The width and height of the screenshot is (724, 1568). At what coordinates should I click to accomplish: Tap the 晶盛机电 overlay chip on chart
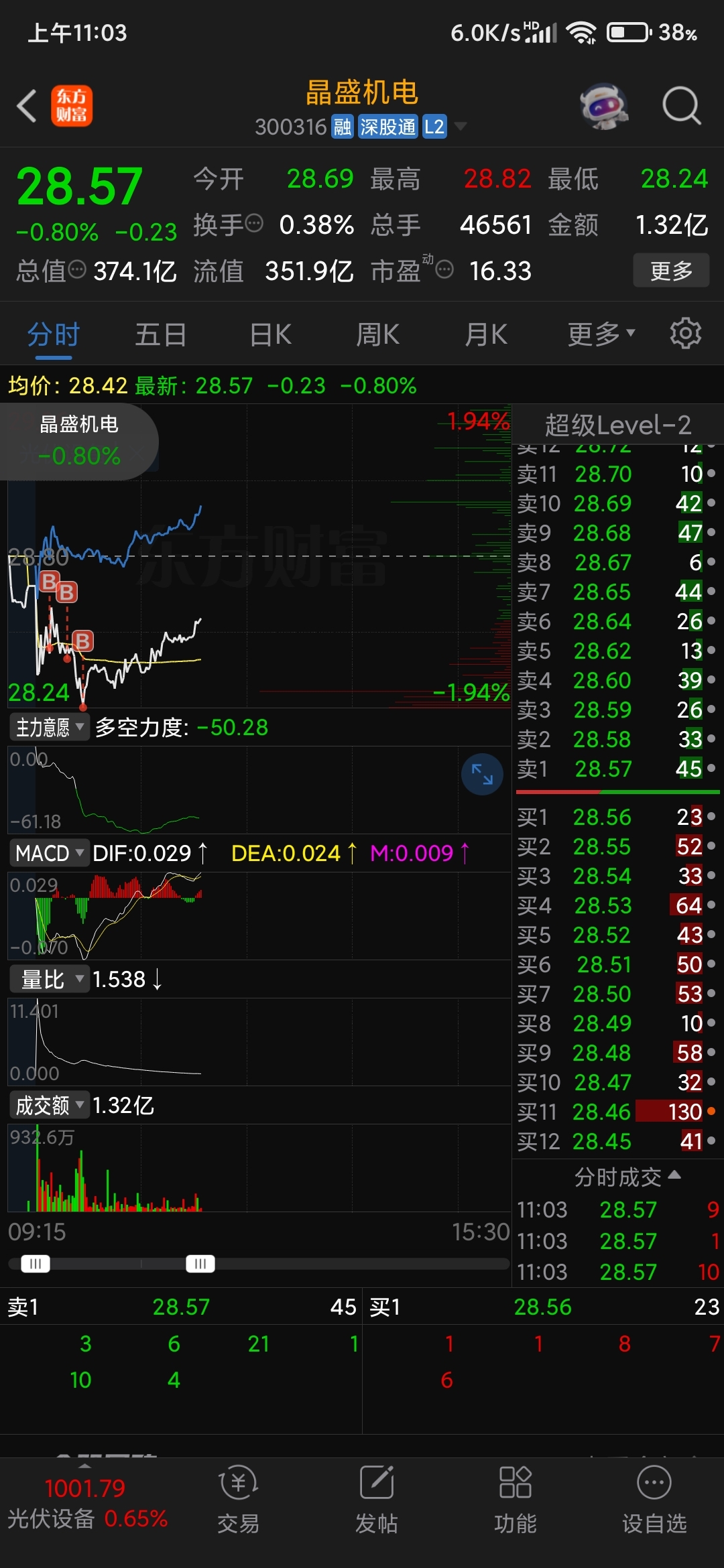click(79, 441)
